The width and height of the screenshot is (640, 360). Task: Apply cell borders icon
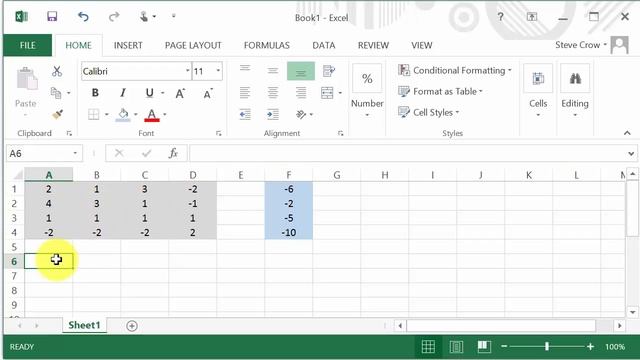point(94,114)
